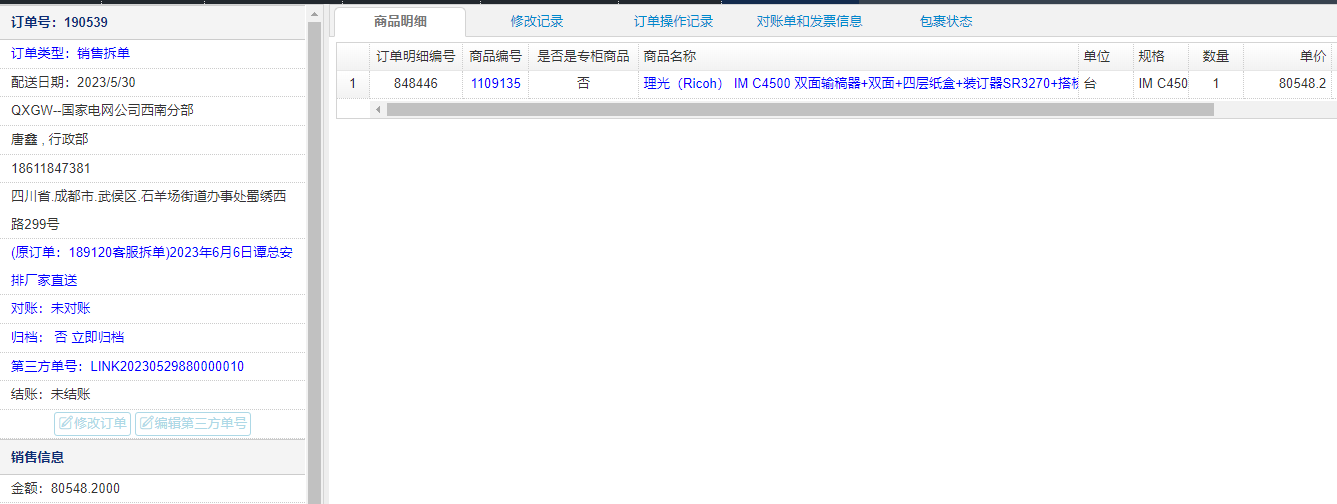Open product number 1109135 link

(x=496, y=84)
